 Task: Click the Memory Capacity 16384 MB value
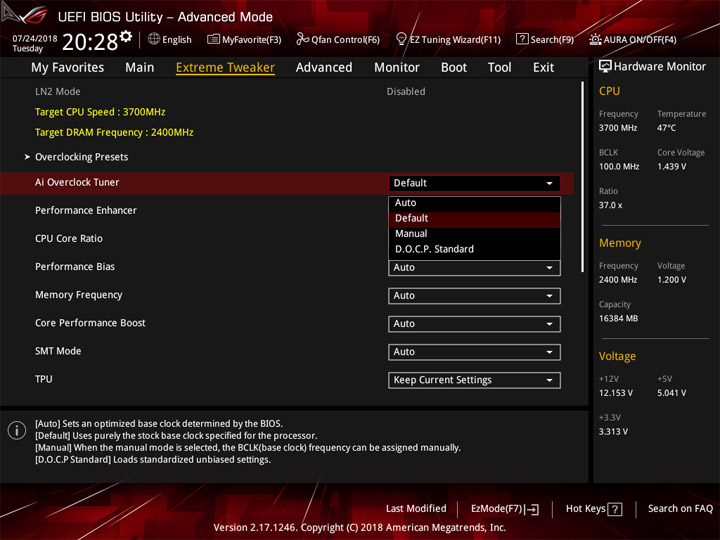pyautogui.click(x=618, y=318)
